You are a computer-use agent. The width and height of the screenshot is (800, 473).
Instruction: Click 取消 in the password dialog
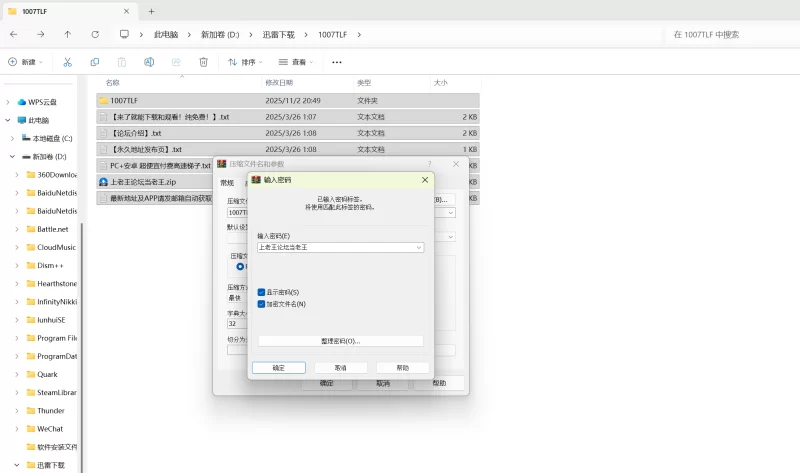(340, 367)
